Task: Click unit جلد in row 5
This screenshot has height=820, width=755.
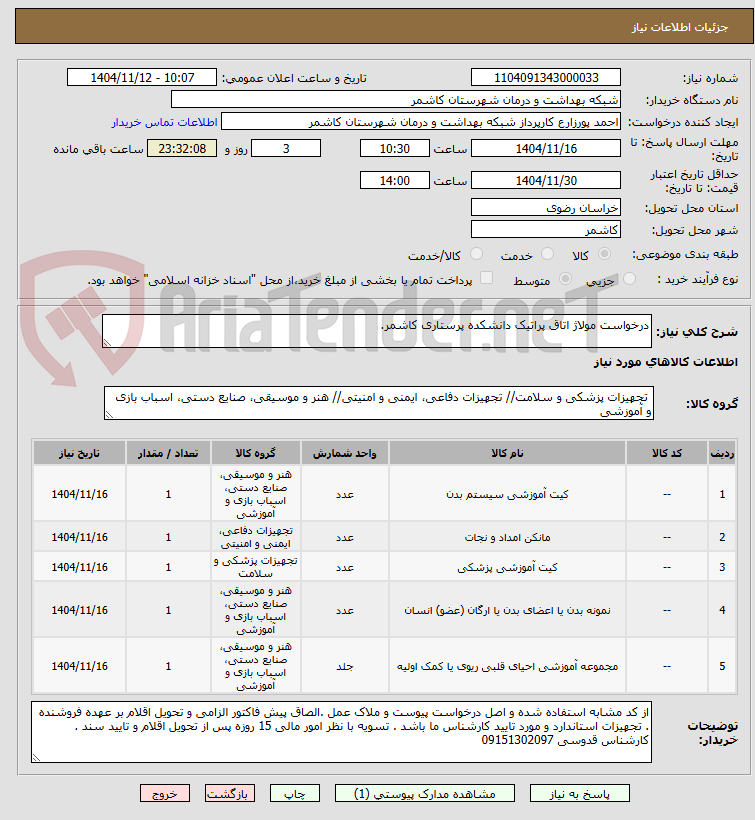Action: pyautogui.click(x=345, y=666)
